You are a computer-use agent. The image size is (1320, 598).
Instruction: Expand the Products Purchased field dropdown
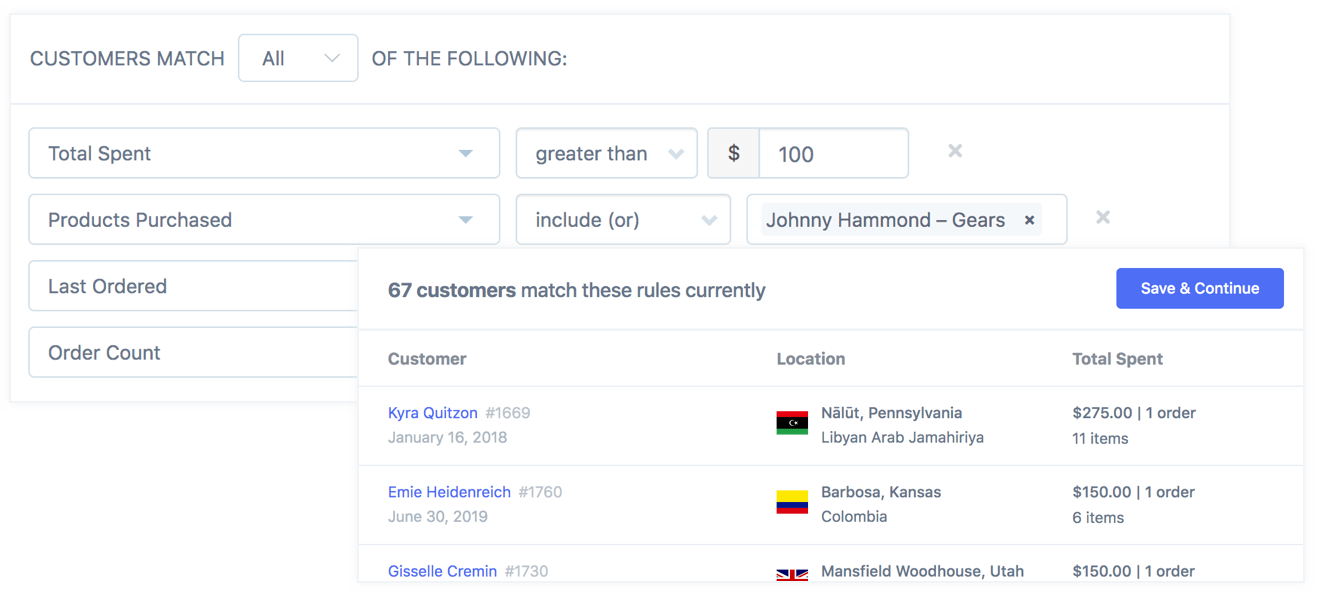coord(264,220)
